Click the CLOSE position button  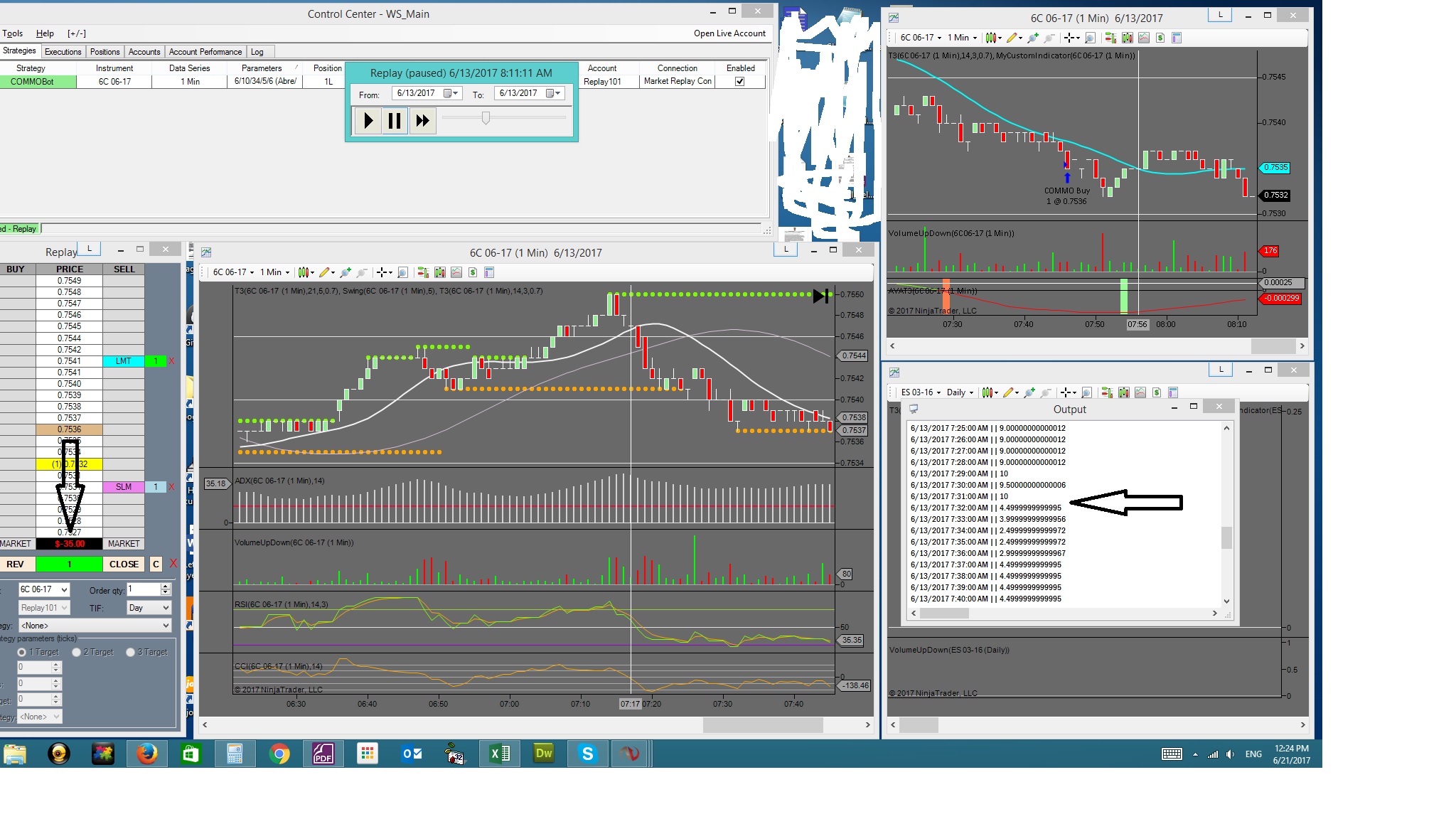tap(124, 564)
